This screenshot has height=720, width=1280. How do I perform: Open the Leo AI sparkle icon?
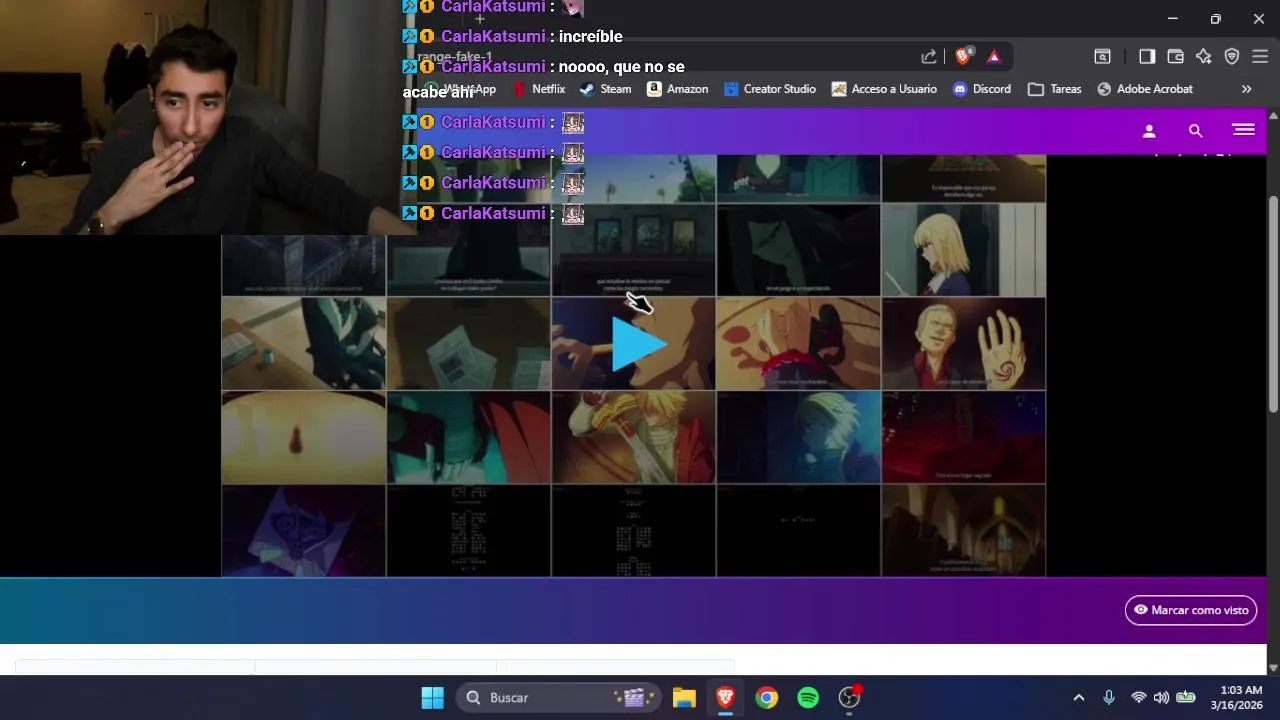(x=1204, y=57)
